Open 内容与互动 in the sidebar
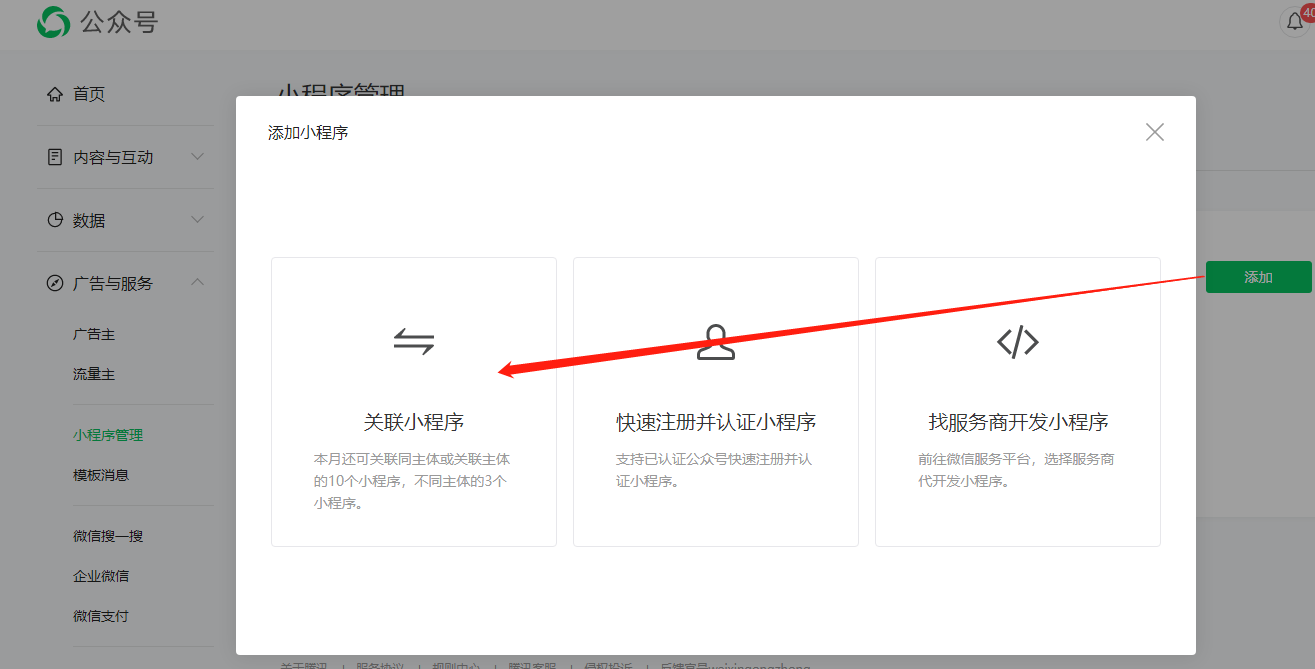 [x=113, y=157]
